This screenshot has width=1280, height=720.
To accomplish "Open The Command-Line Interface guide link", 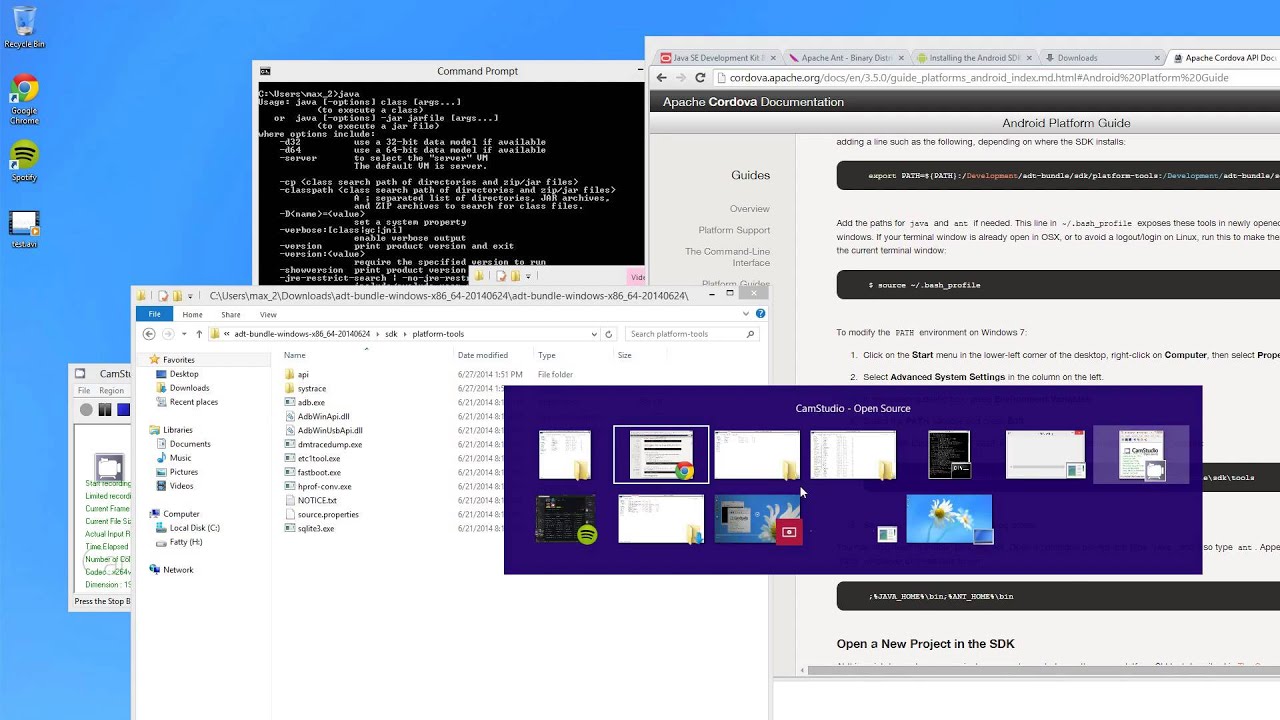I will click(728, 257).
